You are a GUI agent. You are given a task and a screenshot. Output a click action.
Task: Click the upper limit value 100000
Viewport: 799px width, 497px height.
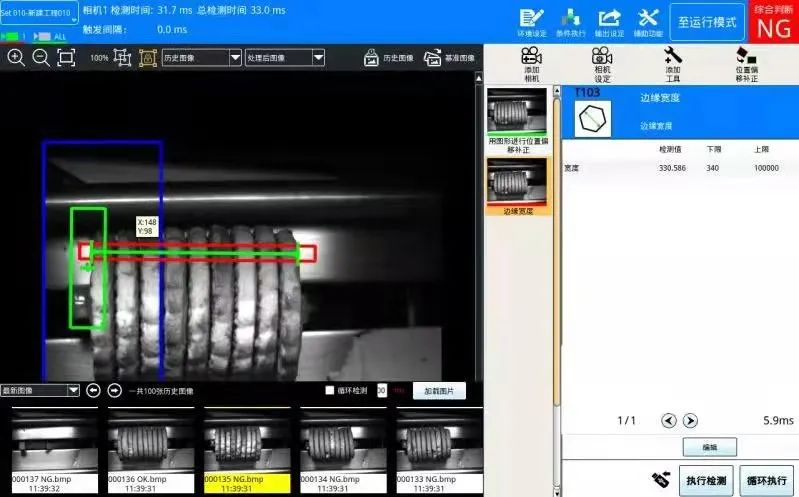tap(766, 168)
